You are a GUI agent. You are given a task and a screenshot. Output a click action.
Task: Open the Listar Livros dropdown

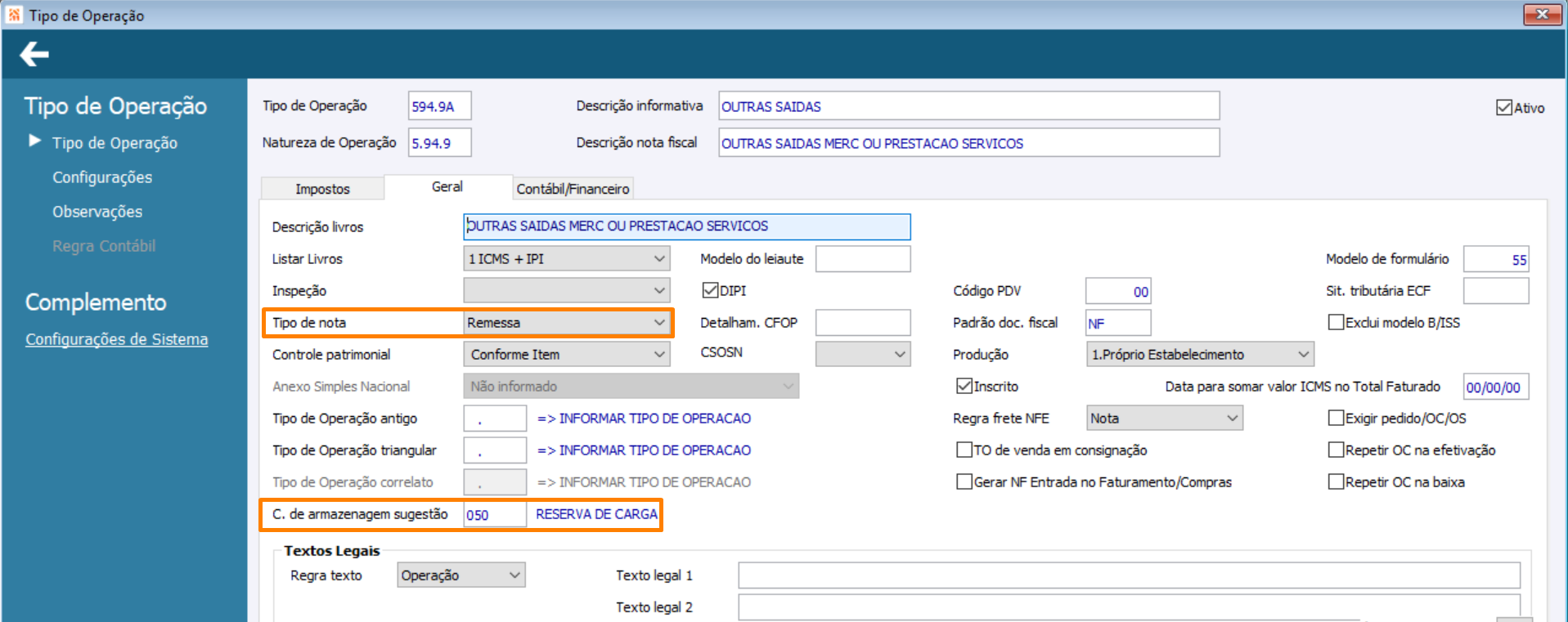coord(567,258)
